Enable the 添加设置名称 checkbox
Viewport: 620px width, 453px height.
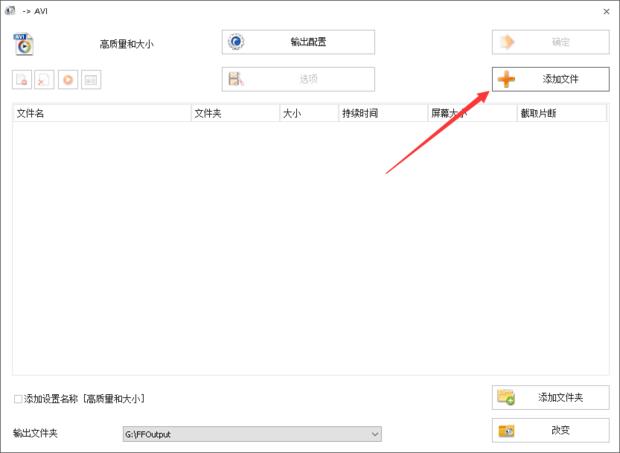click(19, 399)
